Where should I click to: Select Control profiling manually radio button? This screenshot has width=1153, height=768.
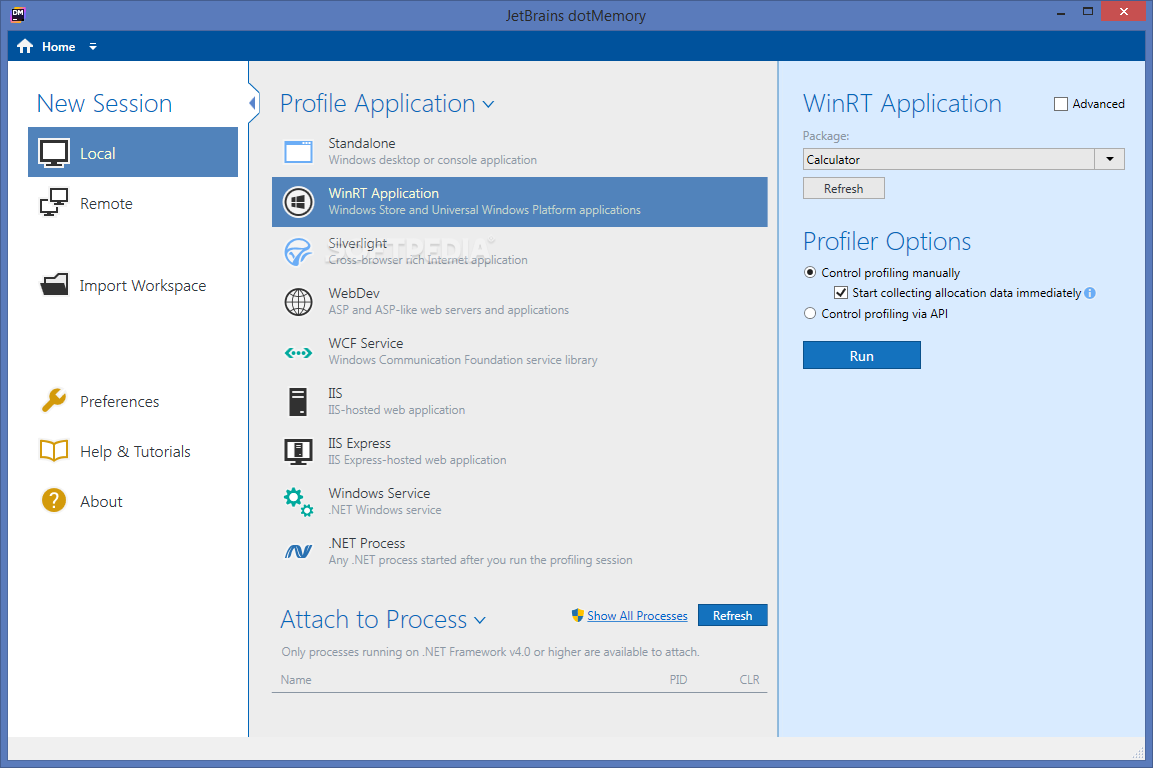(810, 272)
